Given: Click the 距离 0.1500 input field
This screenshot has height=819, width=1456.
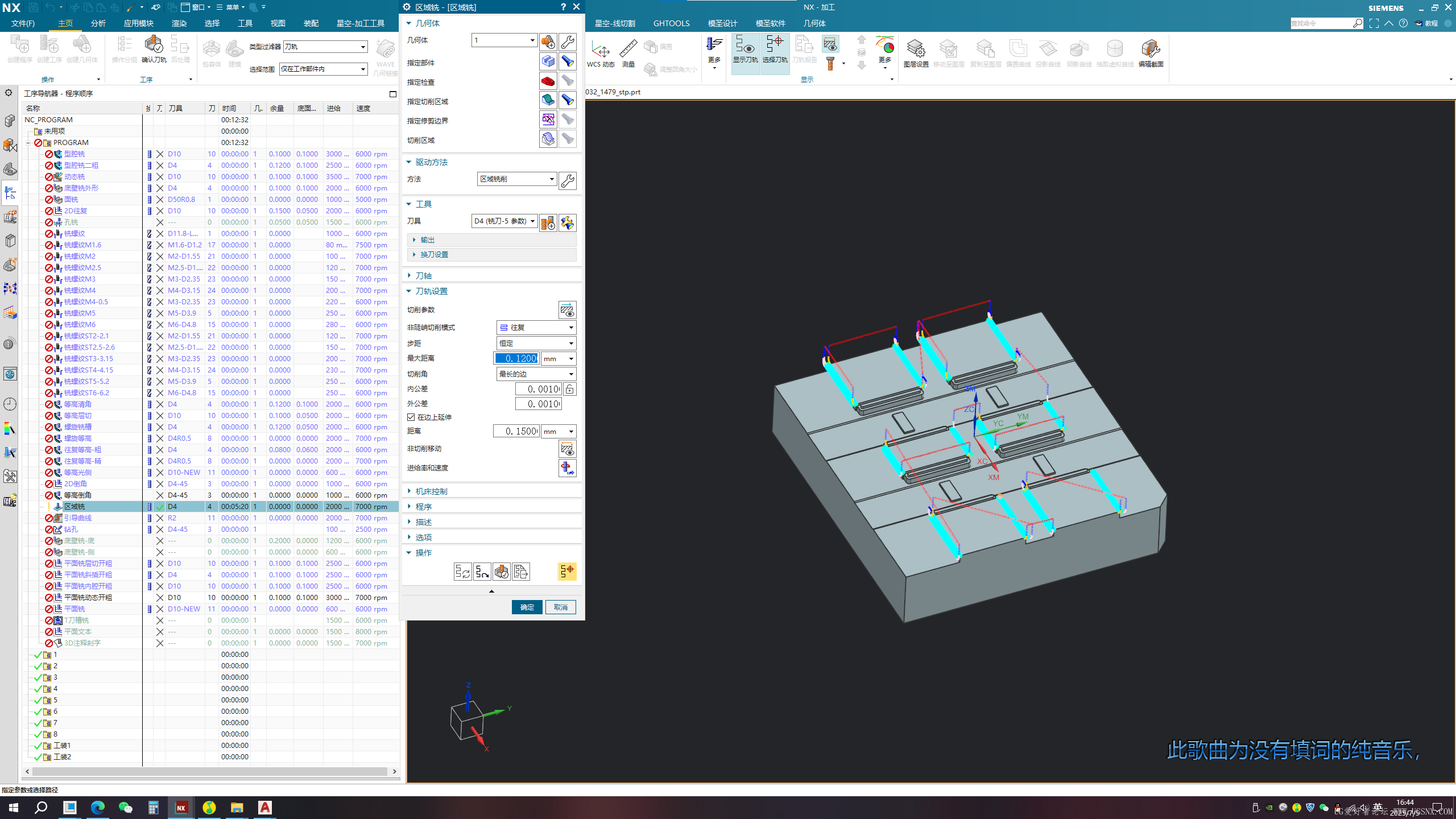Looking at the screenshot, I should tap(516, 431).
